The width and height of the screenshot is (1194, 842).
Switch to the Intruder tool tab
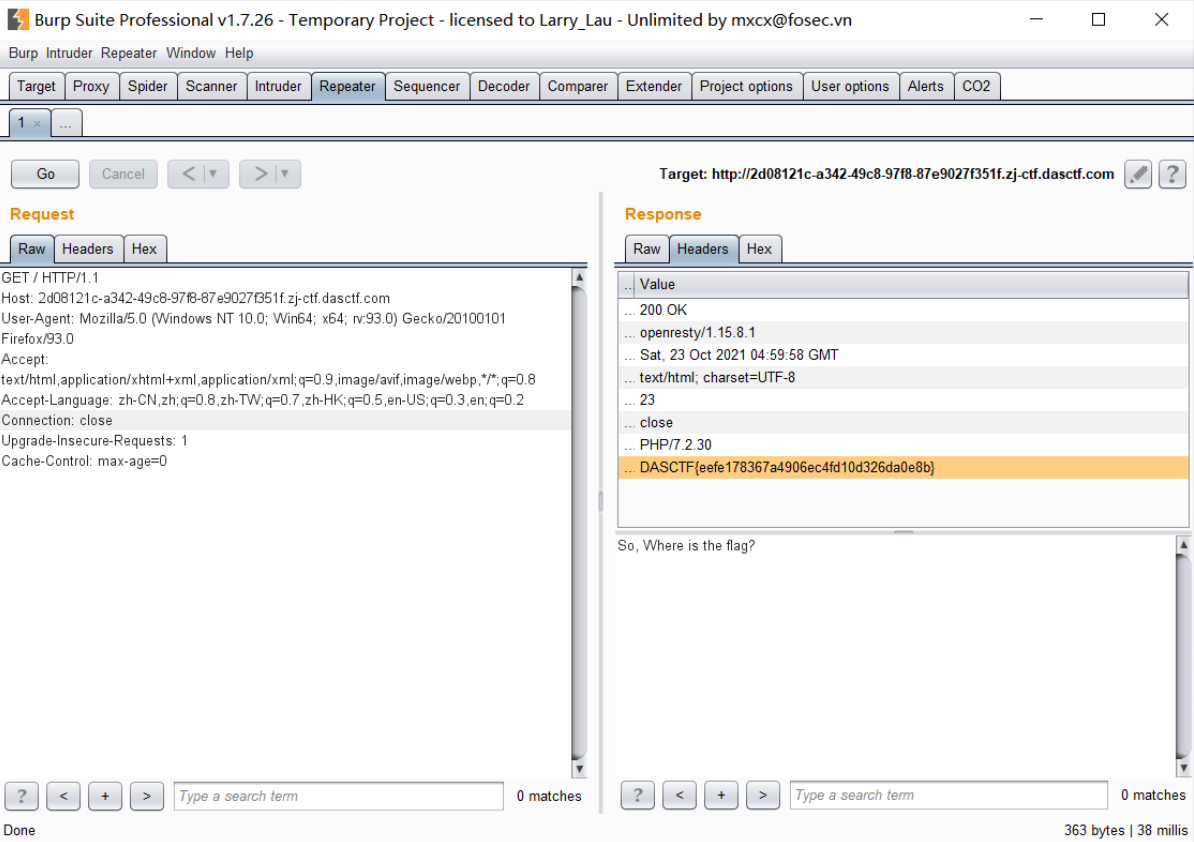278,87
